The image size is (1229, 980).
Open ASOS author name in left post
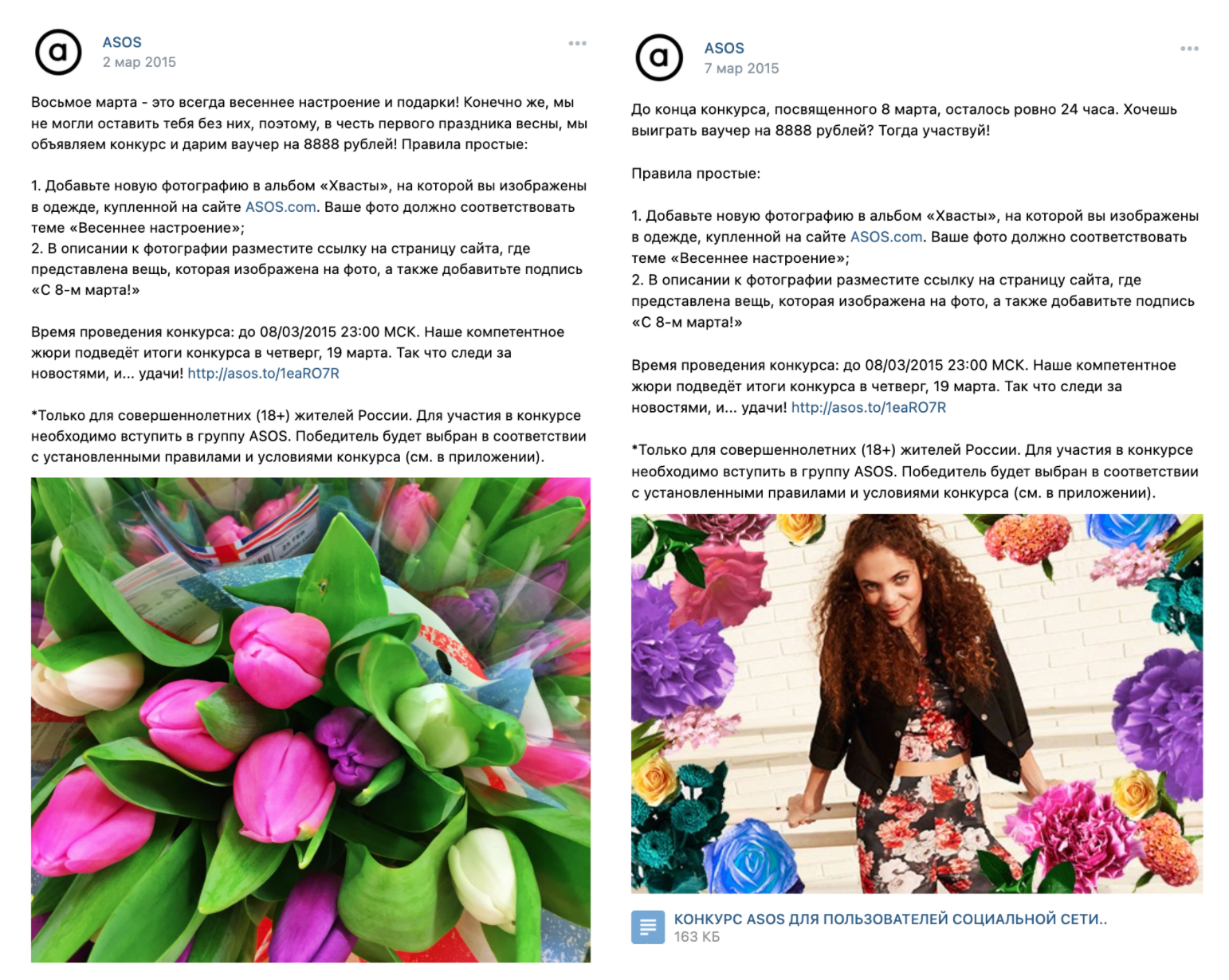coord(122,42)
